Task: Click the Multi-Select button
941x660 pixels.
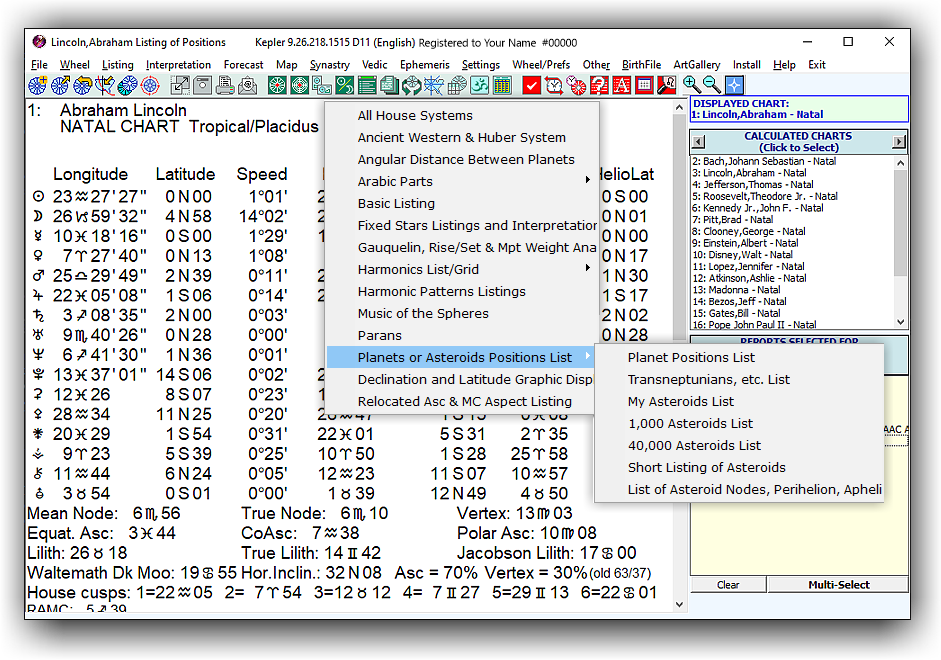Action: coord(838,584)
